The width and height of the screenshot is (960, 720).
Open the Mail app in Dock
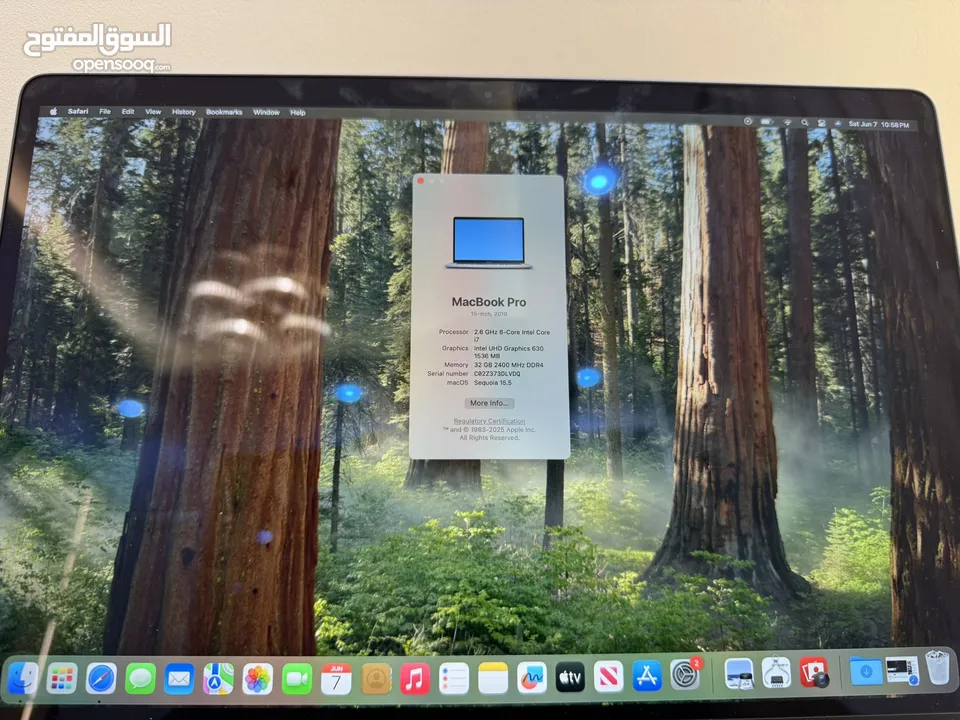179,678
